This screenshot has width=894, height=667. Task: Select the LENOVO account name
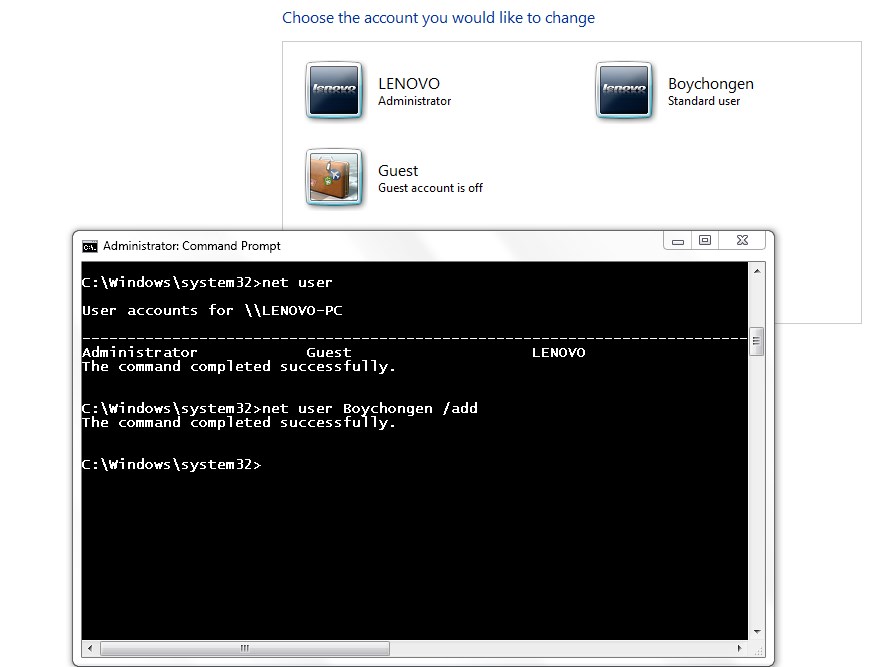pyautogui.click(x=409, y=84)
